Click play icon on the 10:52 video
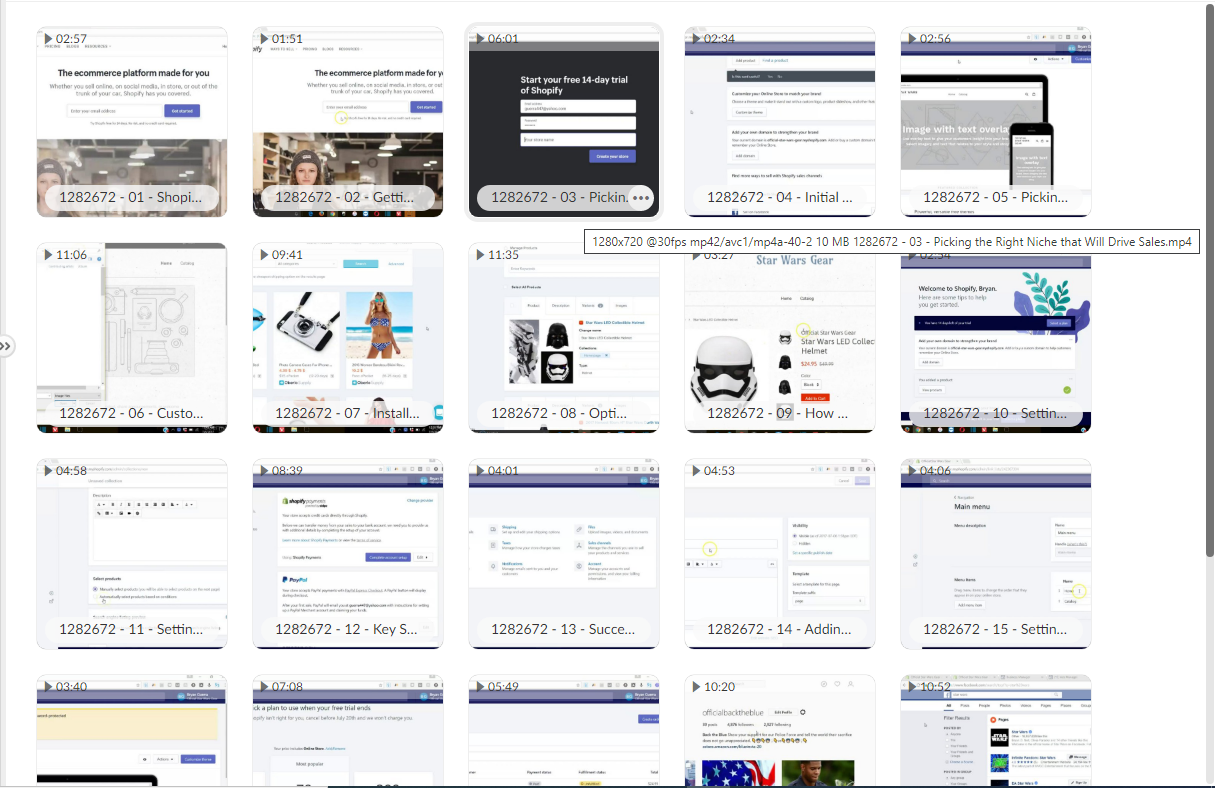 pos(912,687)
